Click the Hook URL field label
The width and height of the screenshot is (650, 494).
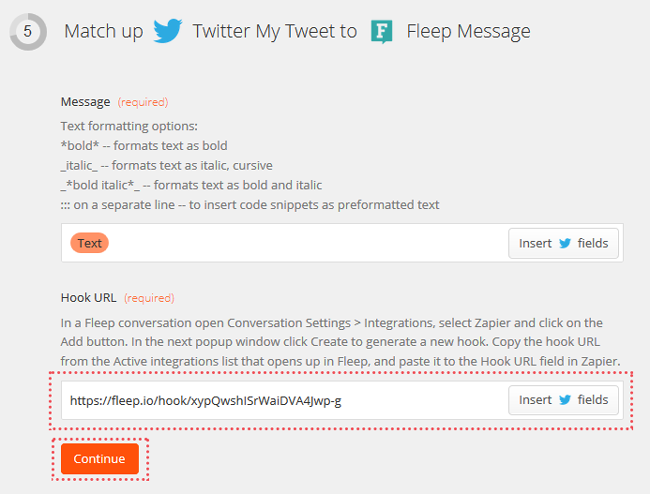click(x=88, y=298)
